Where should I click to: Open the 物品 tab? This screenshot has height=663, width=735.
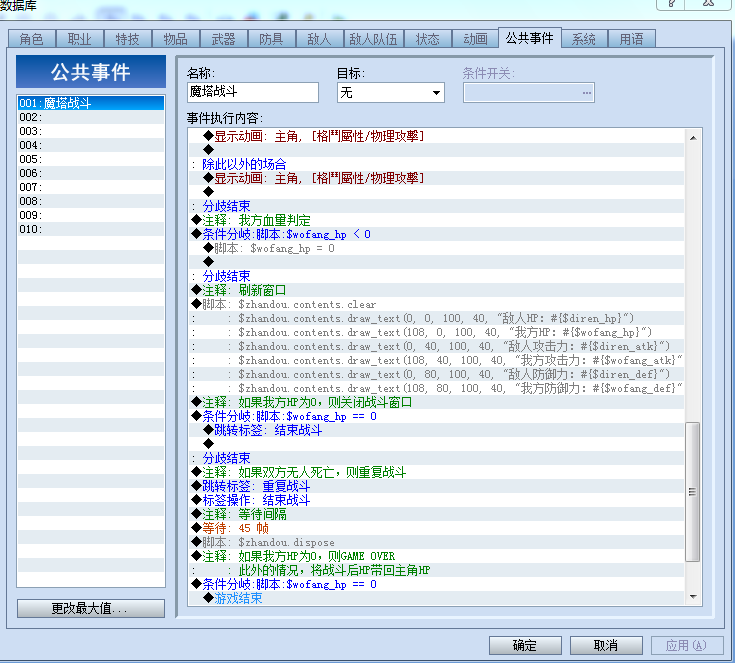176,38
